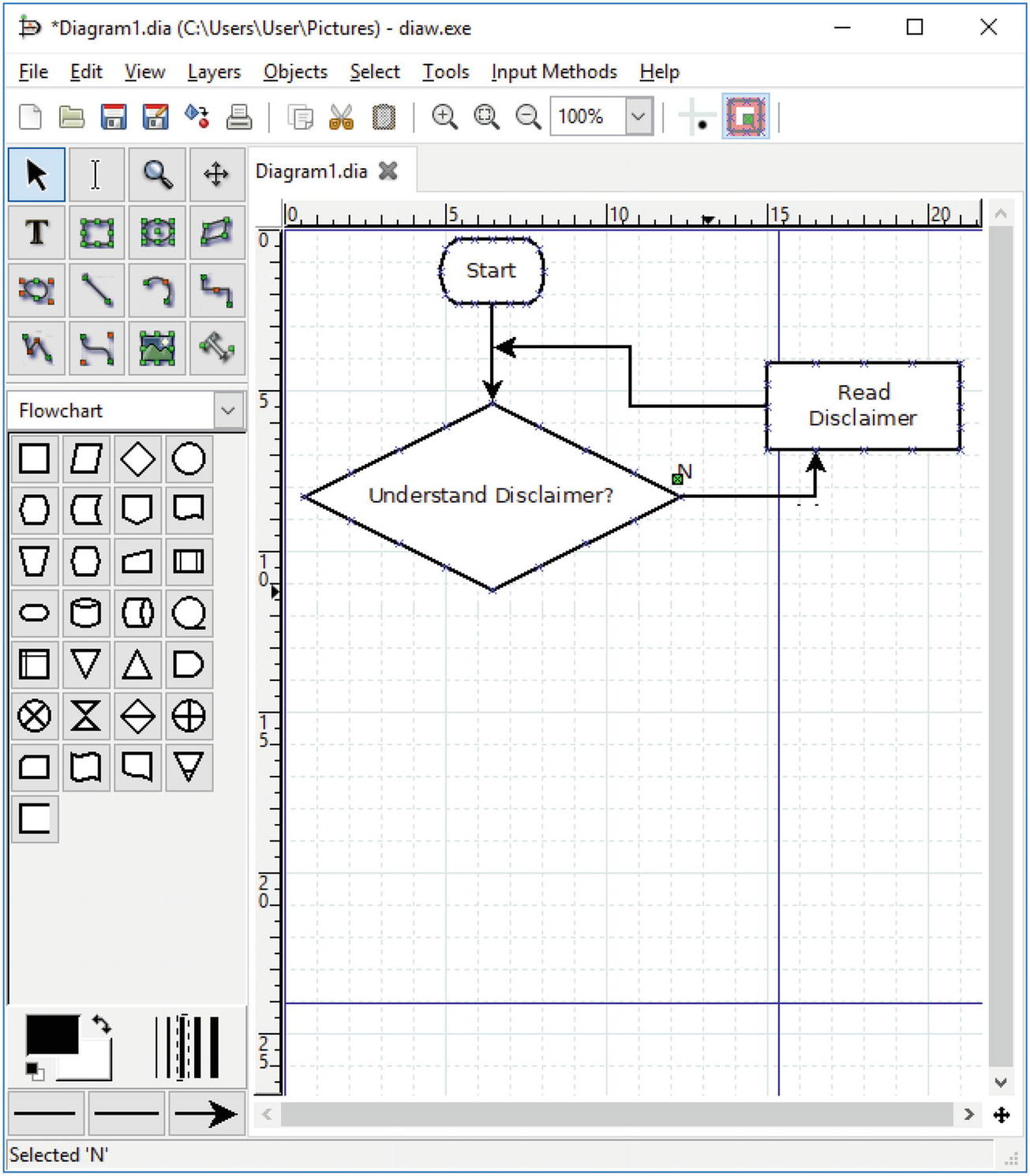Image resolution: width=1030 pixels, height=1176 pixels.
Task: Pick the flowchart Process box shape
Action: point(35,459)
